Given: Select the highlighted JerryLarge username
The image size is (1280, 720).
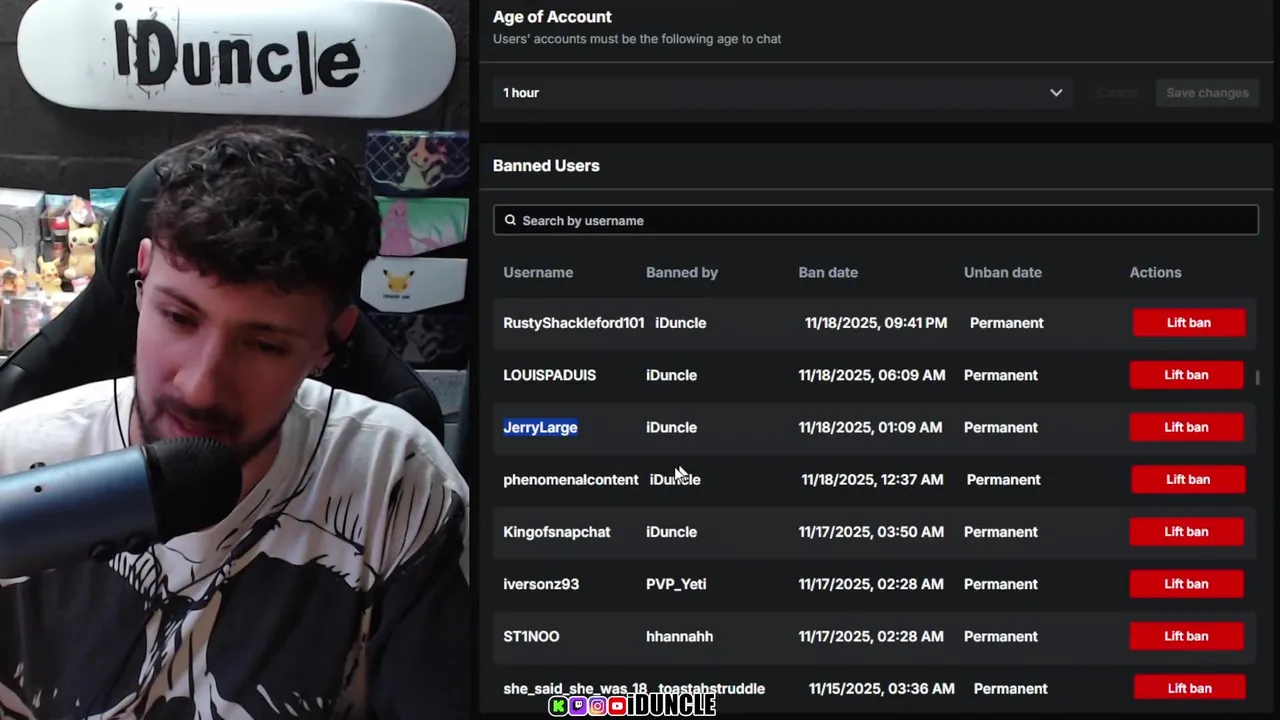Looking at the screenshot, I should click(x=540, y=427).
